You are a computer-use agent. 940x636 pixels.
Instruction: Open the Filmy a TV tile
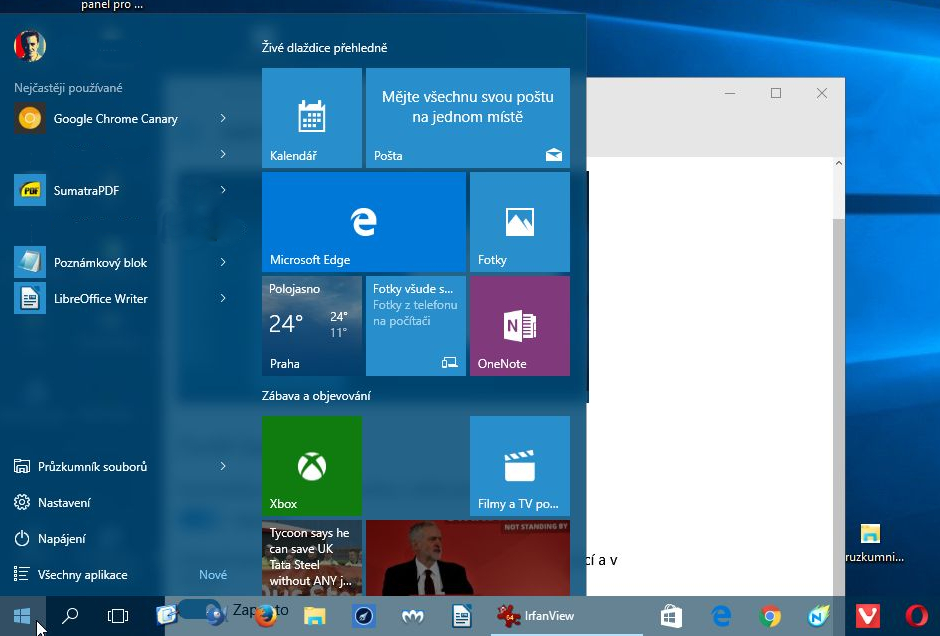tap(519, 466)
